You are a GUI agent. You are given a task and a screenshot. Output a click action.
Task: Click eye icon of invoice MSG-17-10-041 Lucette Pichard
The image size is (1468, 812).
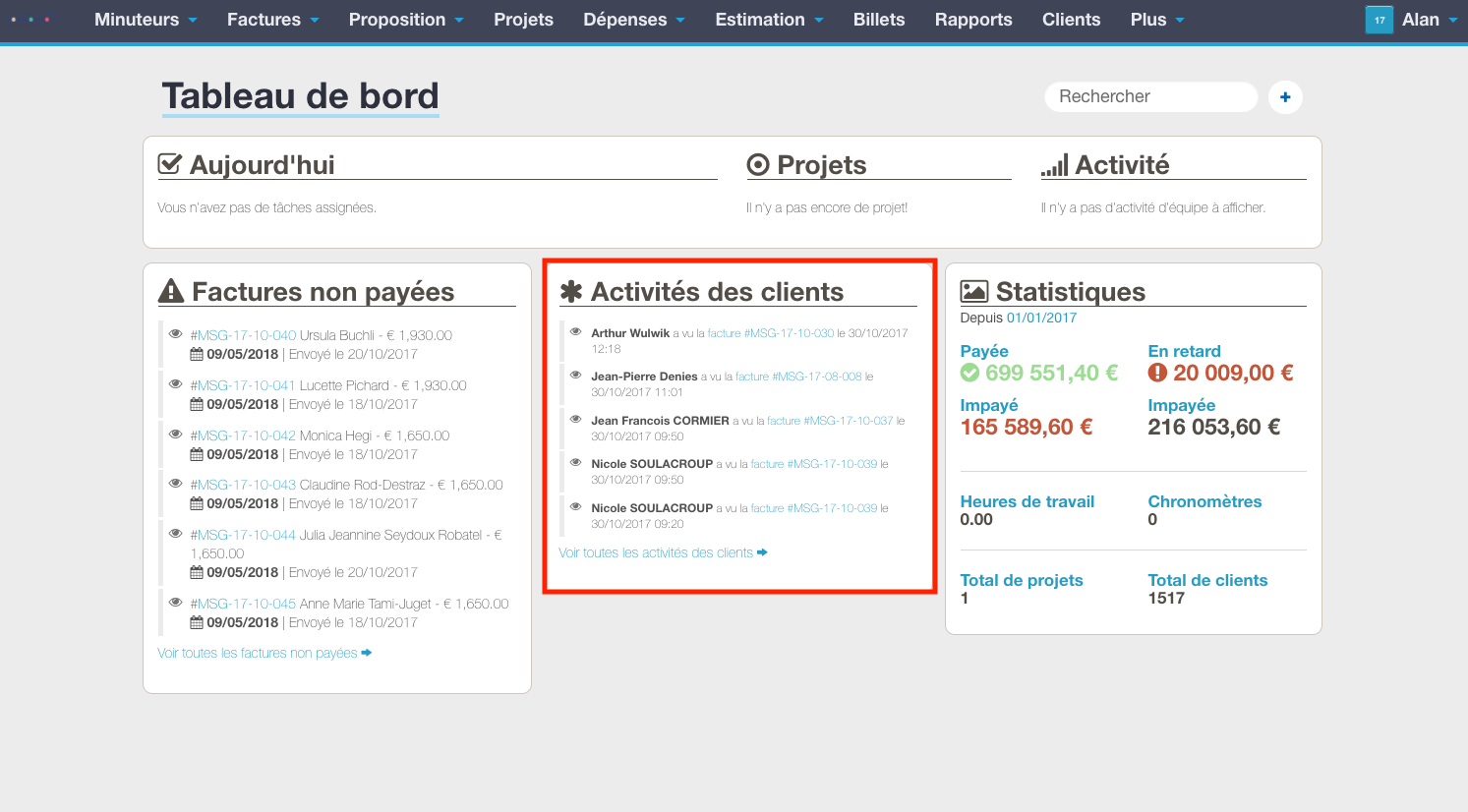pyautogui.click(x=175, y=384)
